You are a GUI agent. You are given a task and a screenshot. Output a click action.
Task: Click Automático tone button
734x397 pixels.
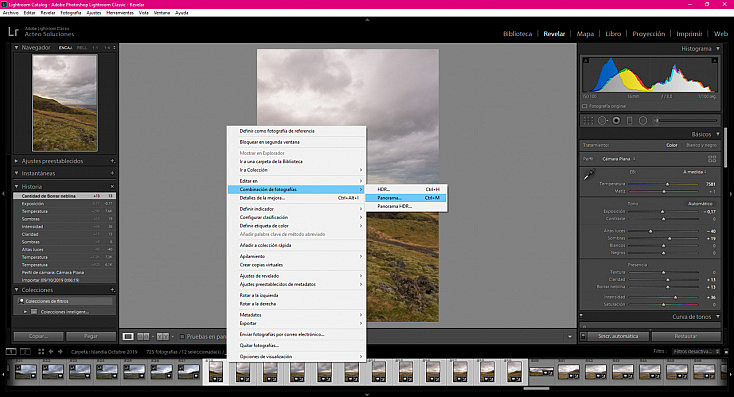700,204
